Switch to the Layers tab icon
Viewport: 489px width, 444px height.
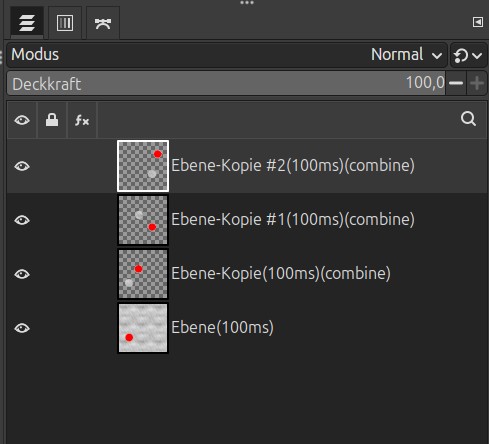27,23
